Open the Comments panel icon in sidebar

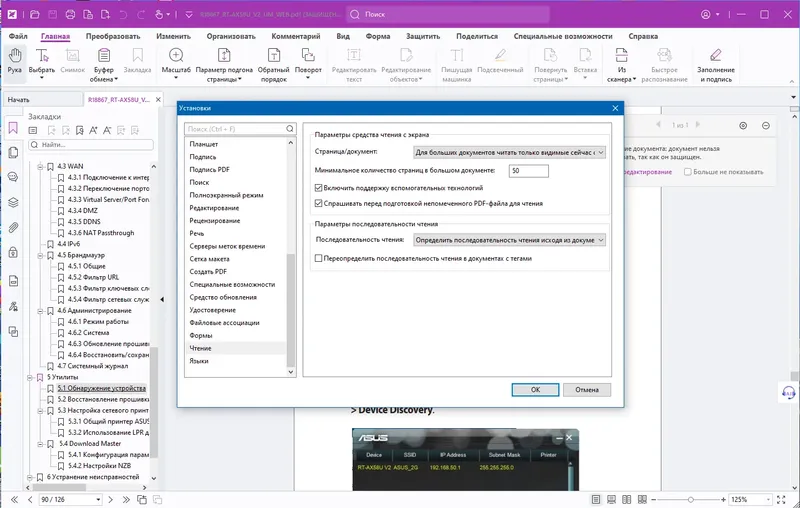click(13, 177)
